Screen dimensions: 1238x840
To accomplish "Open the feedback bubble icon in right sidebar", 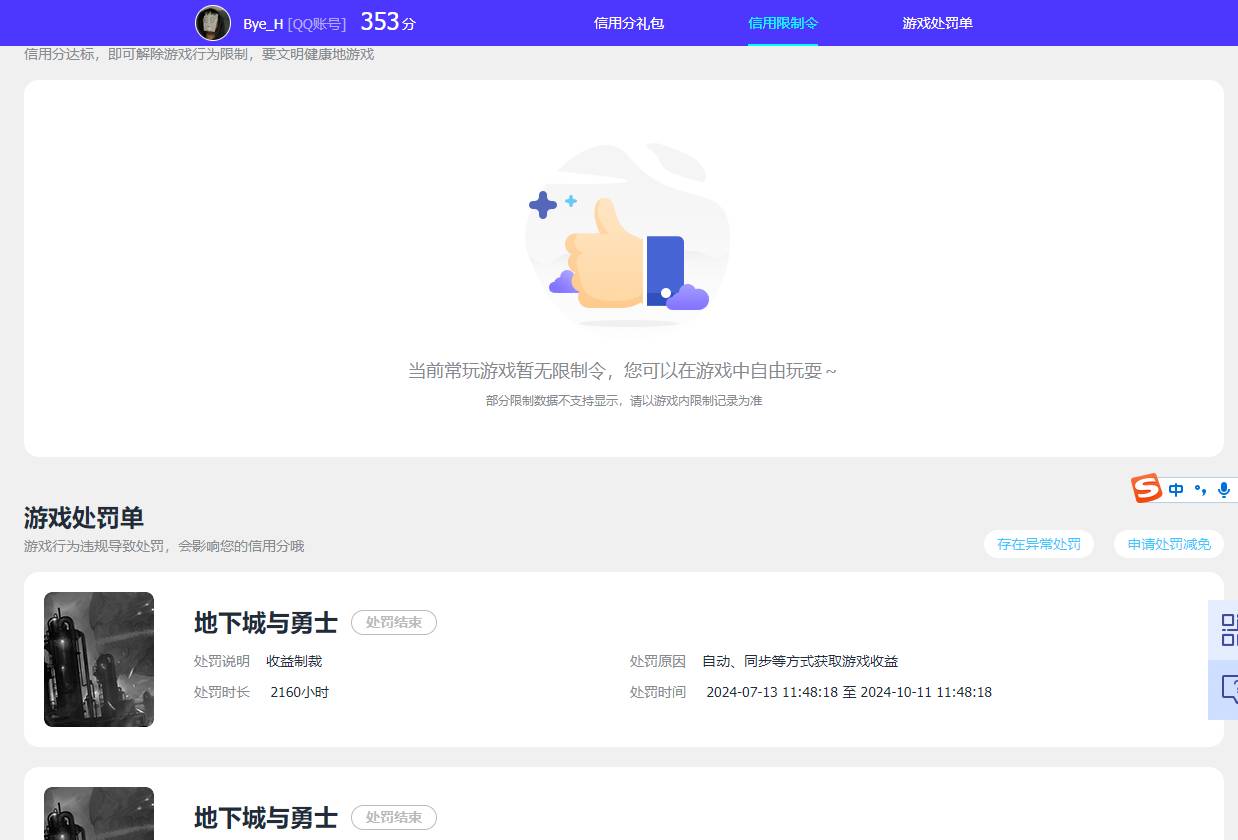I will pos(1228,690).
